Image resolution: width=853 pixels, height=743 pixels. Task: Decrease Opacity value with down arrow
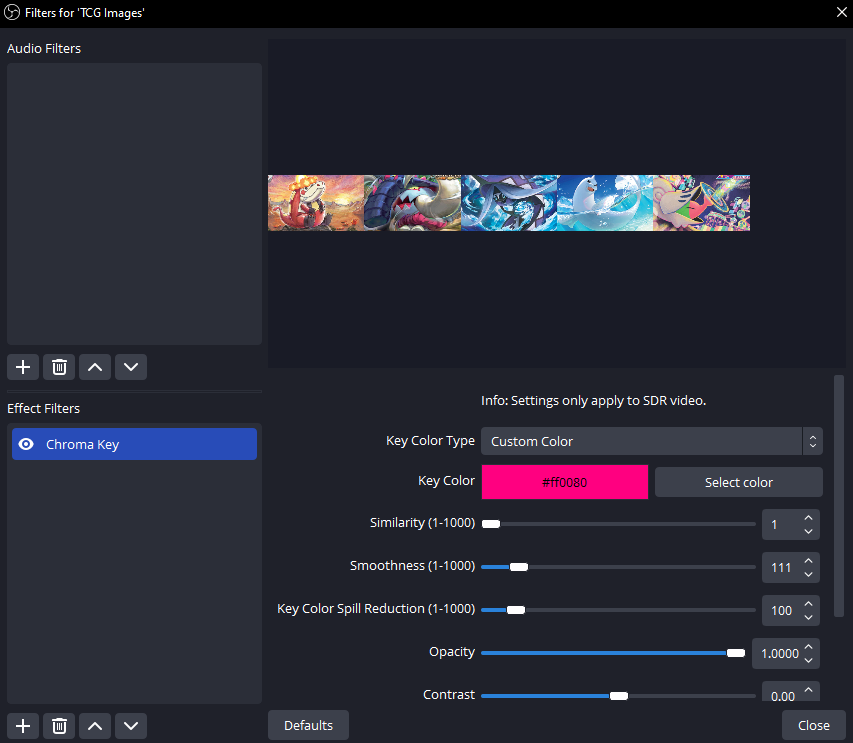[x=808, y=660]
